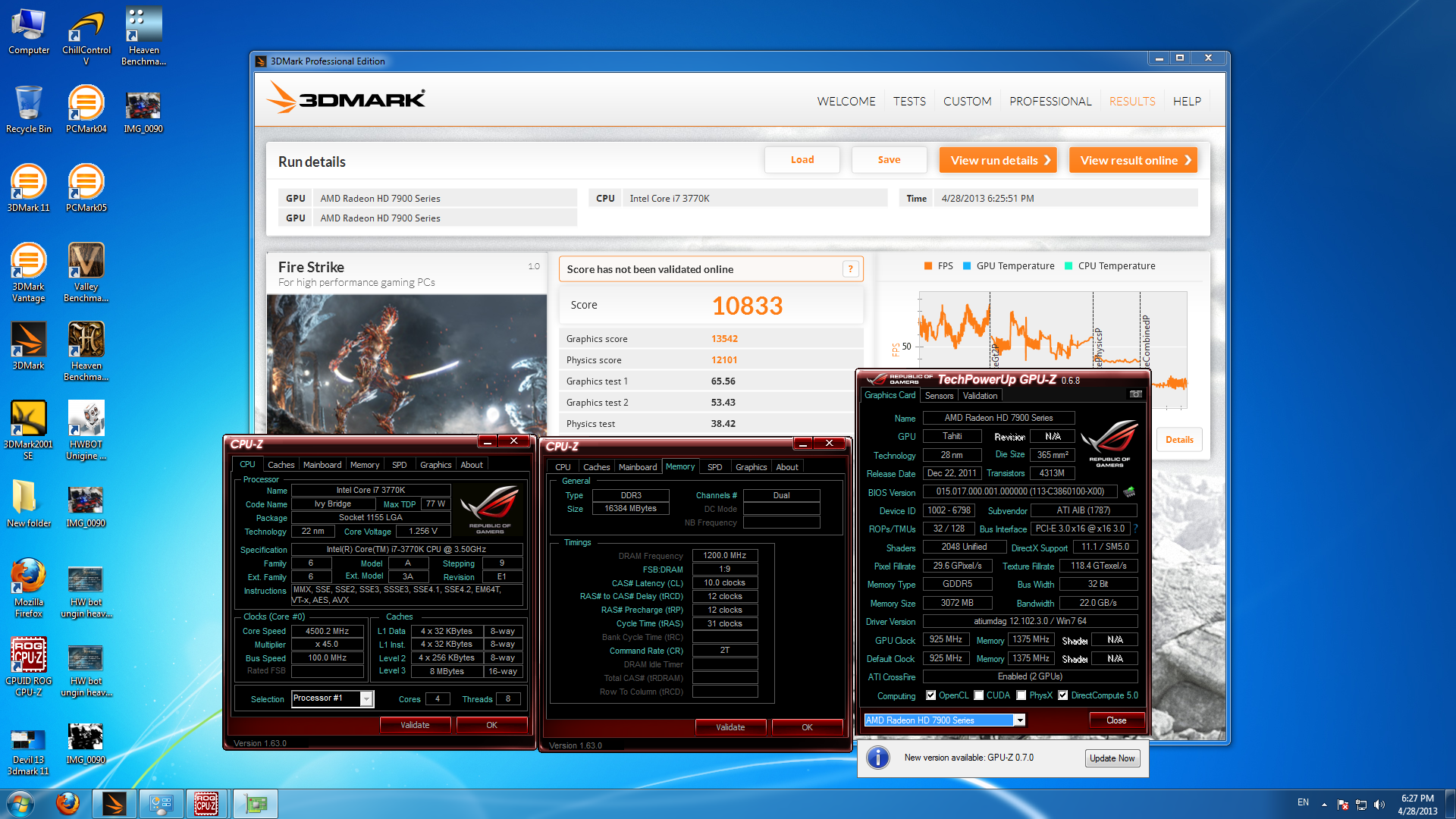Open the HWBOT Unigine desktop shortcut
1456x819 pixels.
click(x=86, y=431)
